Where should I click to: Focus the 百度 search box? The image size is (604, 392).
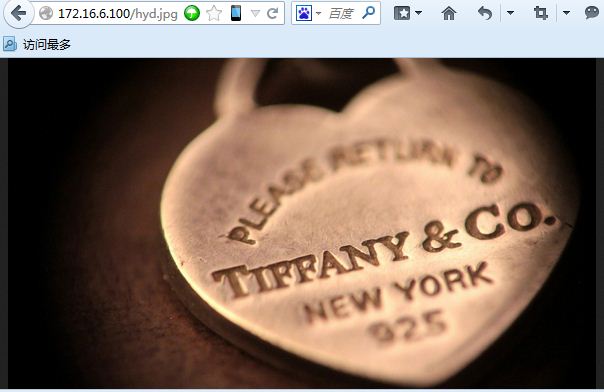pos(342,13)
